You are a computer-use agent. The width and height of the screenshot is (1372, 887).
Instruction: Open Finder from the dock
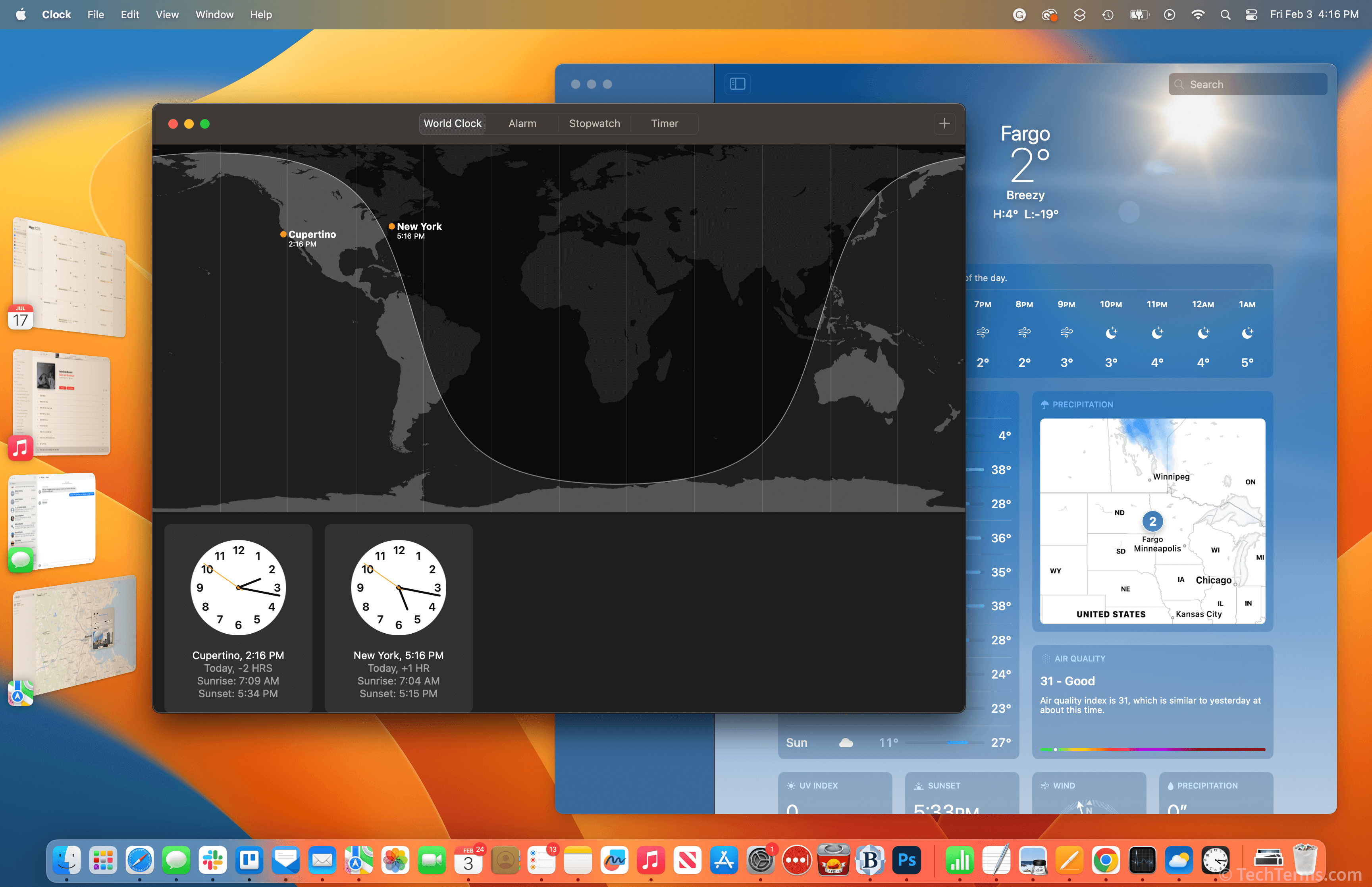pos(67,860)
